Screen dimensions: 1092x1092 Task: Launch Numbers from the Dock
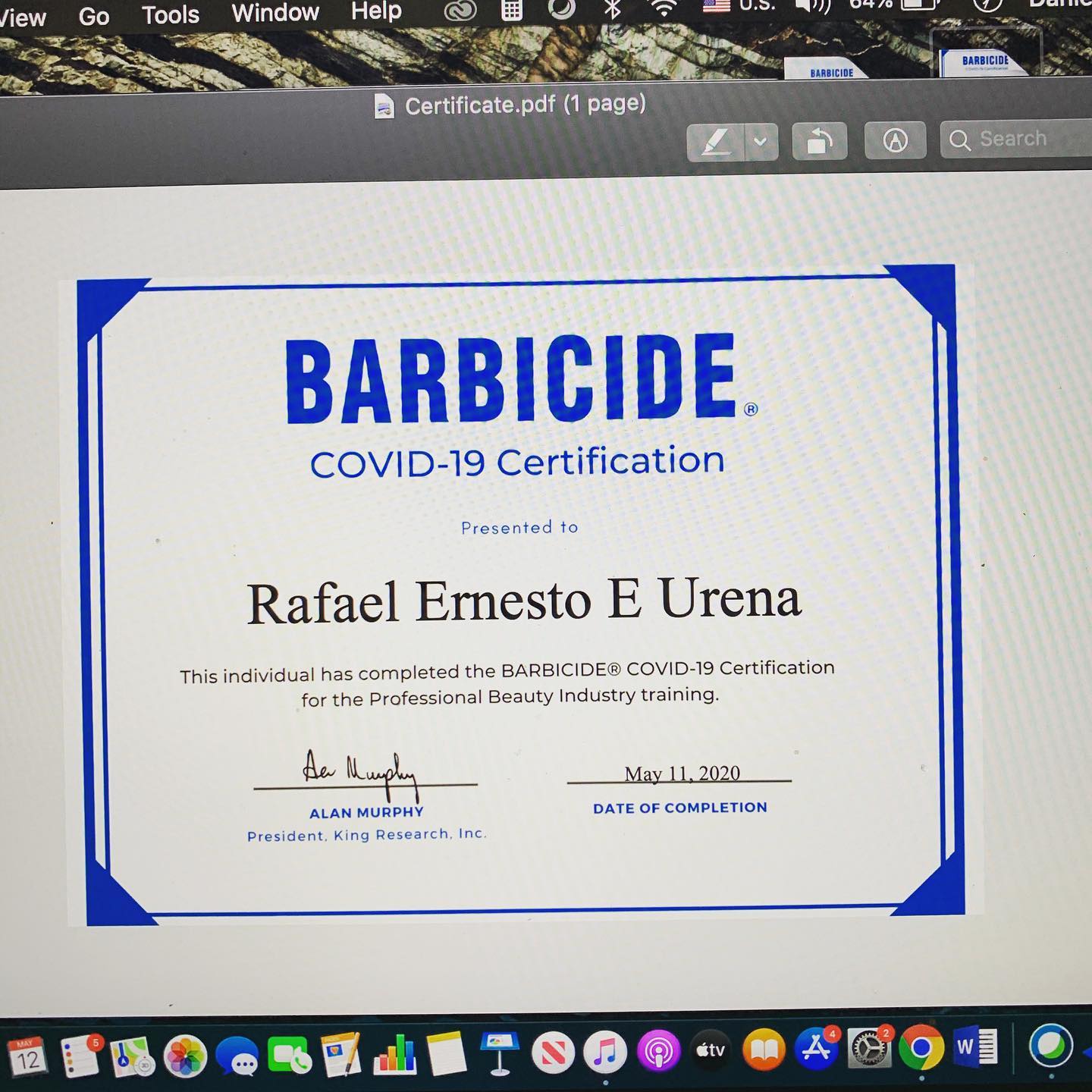[395, 1054]
